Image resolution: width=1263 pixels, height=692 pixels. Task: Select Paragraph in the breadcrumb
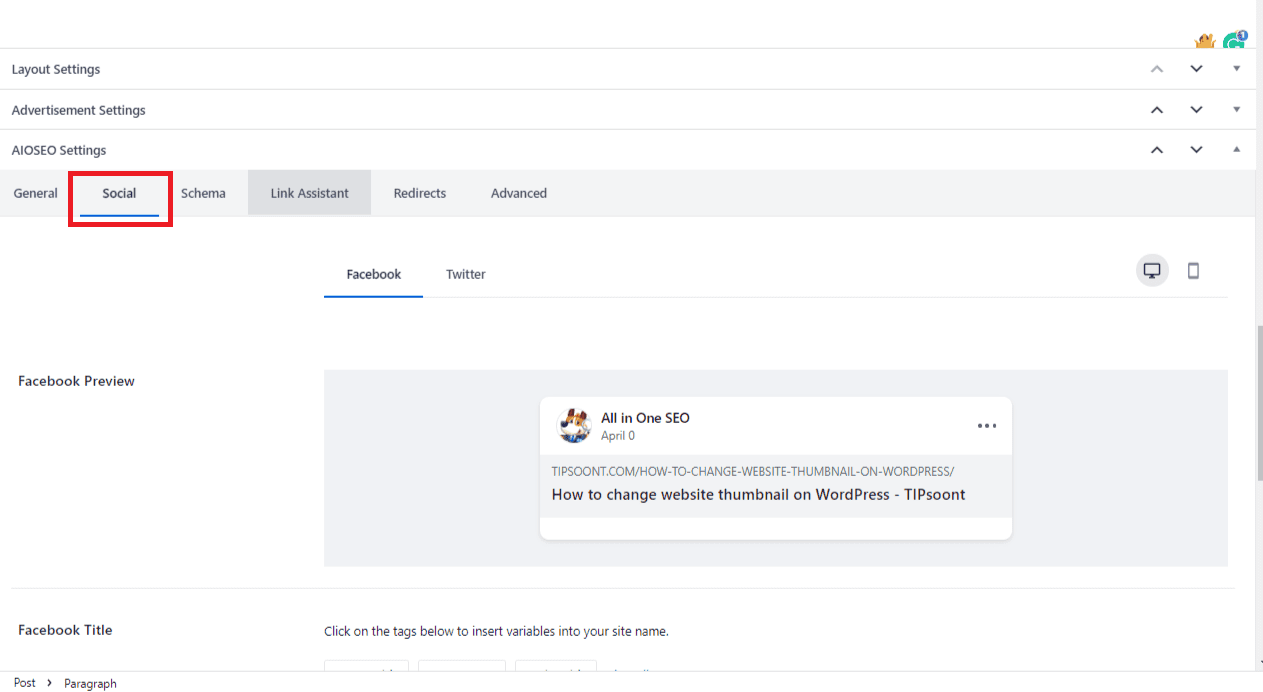pyautogui.click(x=90, y=684)
